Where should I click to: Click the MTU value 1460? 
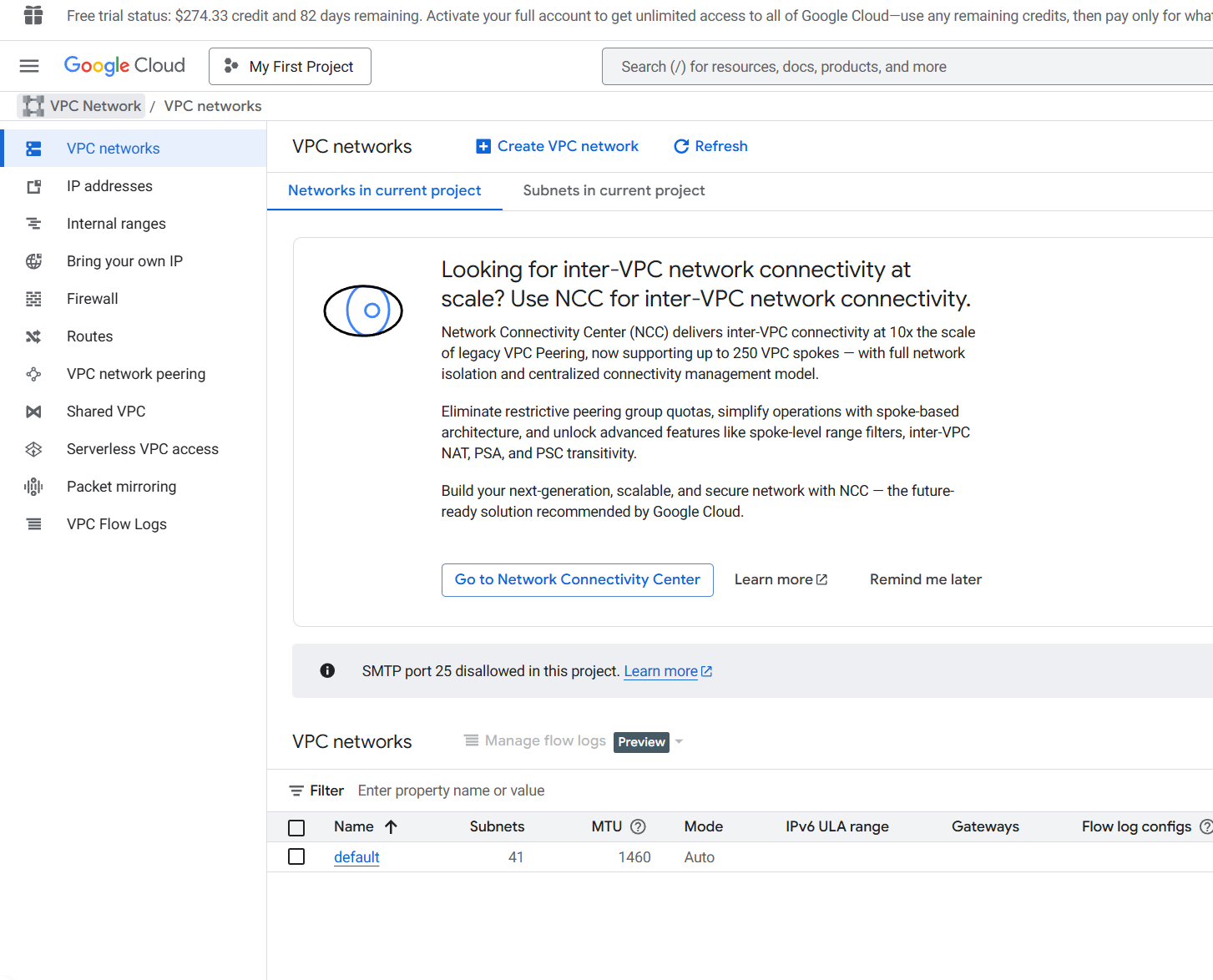pyautogui.click(x=634, y=857)
